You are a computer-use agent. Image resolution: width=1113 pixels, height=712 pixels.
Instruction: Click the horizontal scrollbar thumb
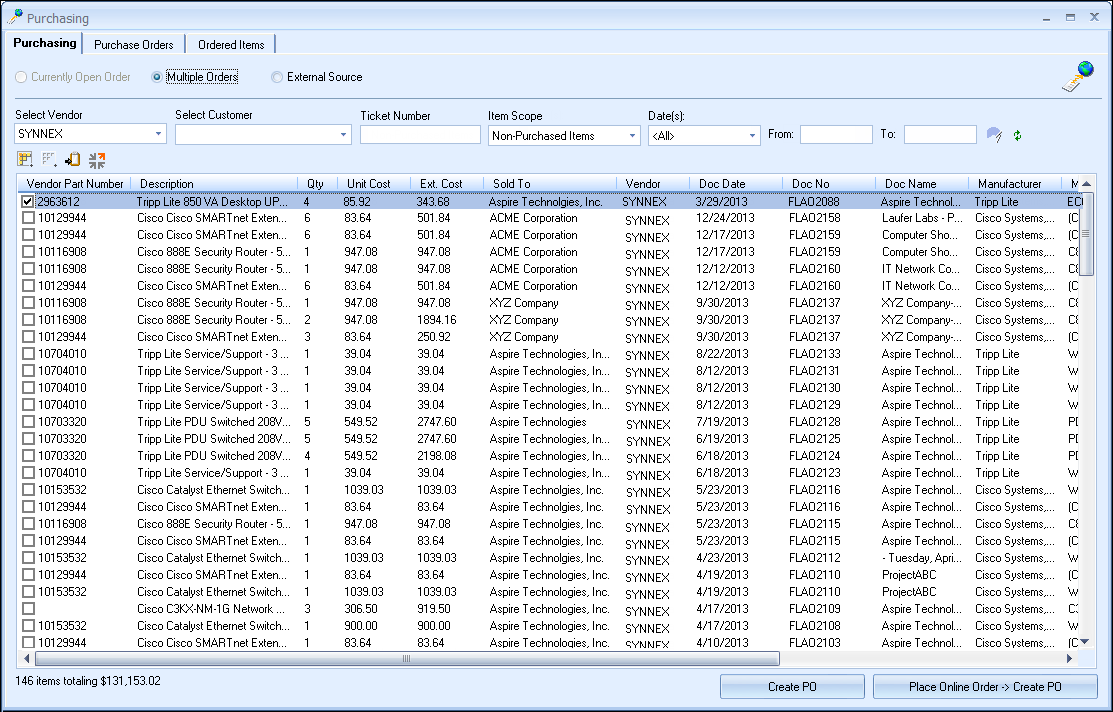(x=407, y=658)
